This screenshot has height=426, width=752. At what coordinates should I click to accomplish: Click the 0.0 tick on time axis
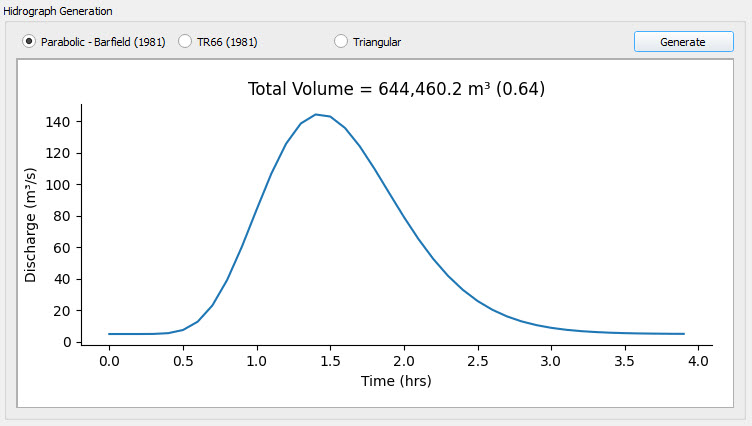coord(109,360)
